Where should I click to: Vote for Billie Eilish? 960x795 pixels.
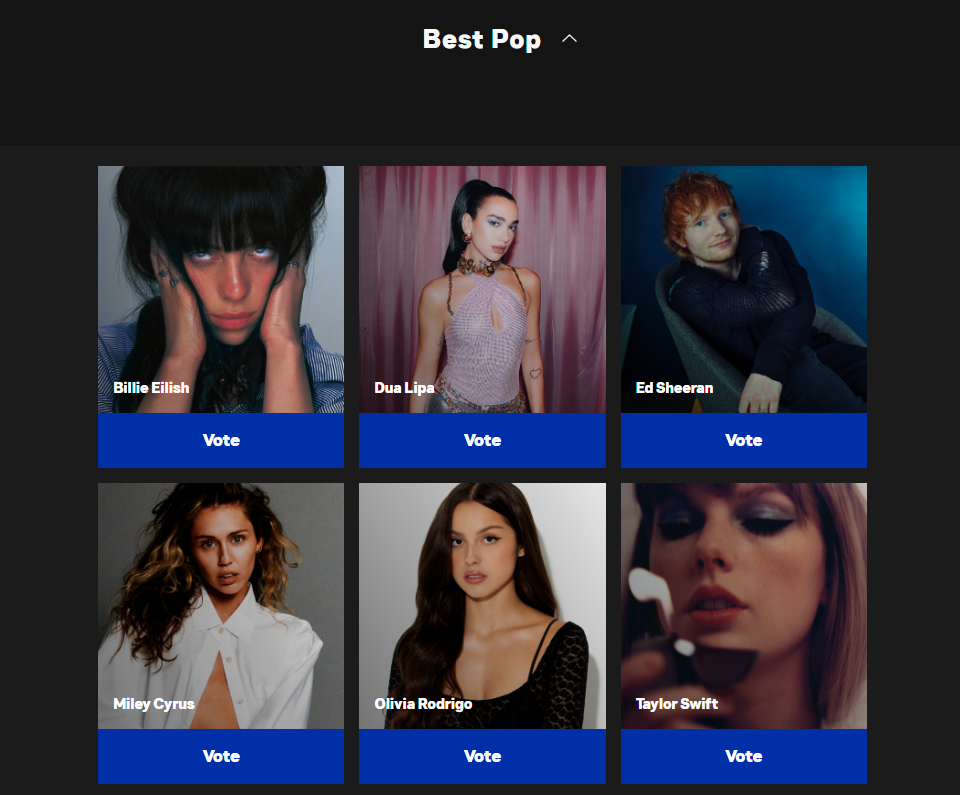[221, 440]
